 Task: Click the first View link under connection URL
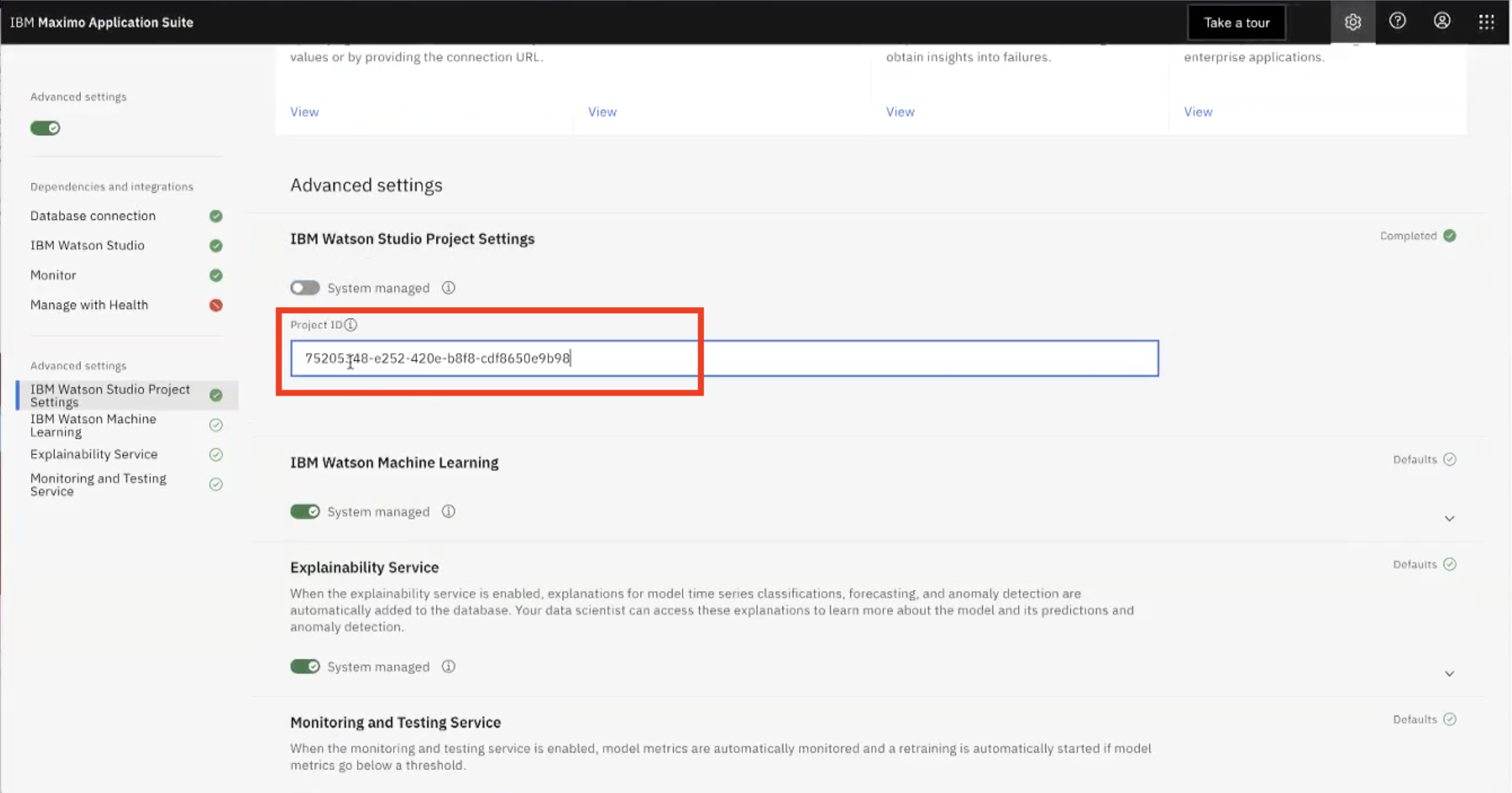click(x=304, y=112)
